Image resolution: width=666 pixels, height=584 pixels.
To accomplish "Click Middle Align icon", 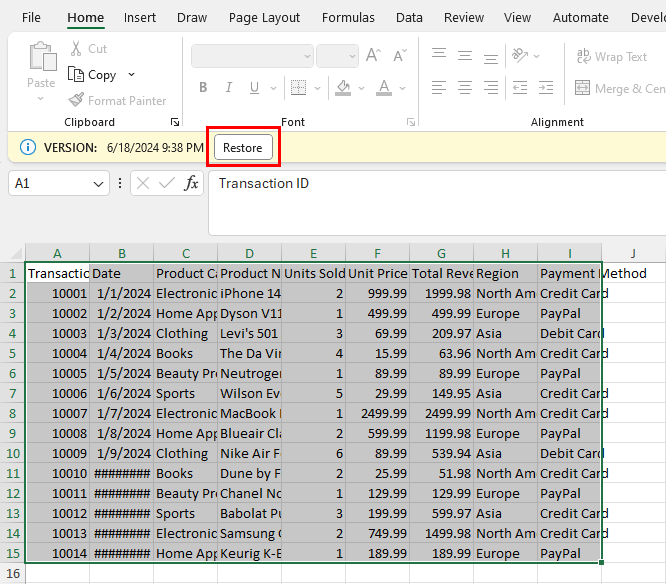I will (465, 56).
